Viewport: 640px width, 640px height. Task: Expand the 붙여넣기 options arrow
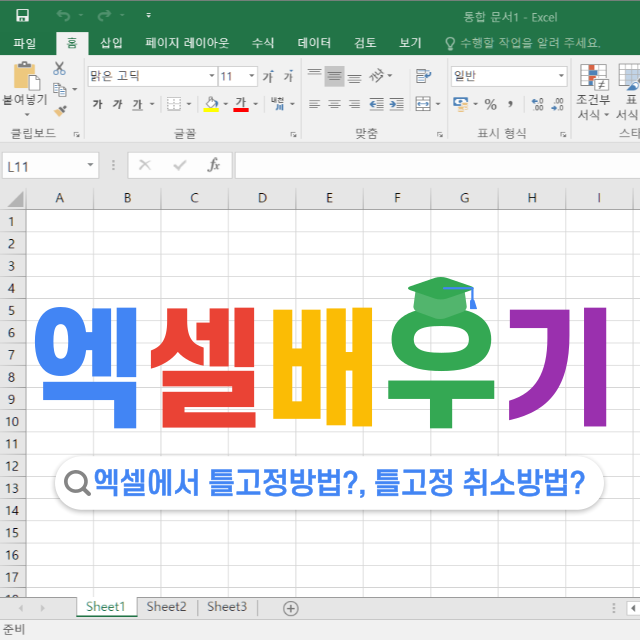[x=27, y=115]
